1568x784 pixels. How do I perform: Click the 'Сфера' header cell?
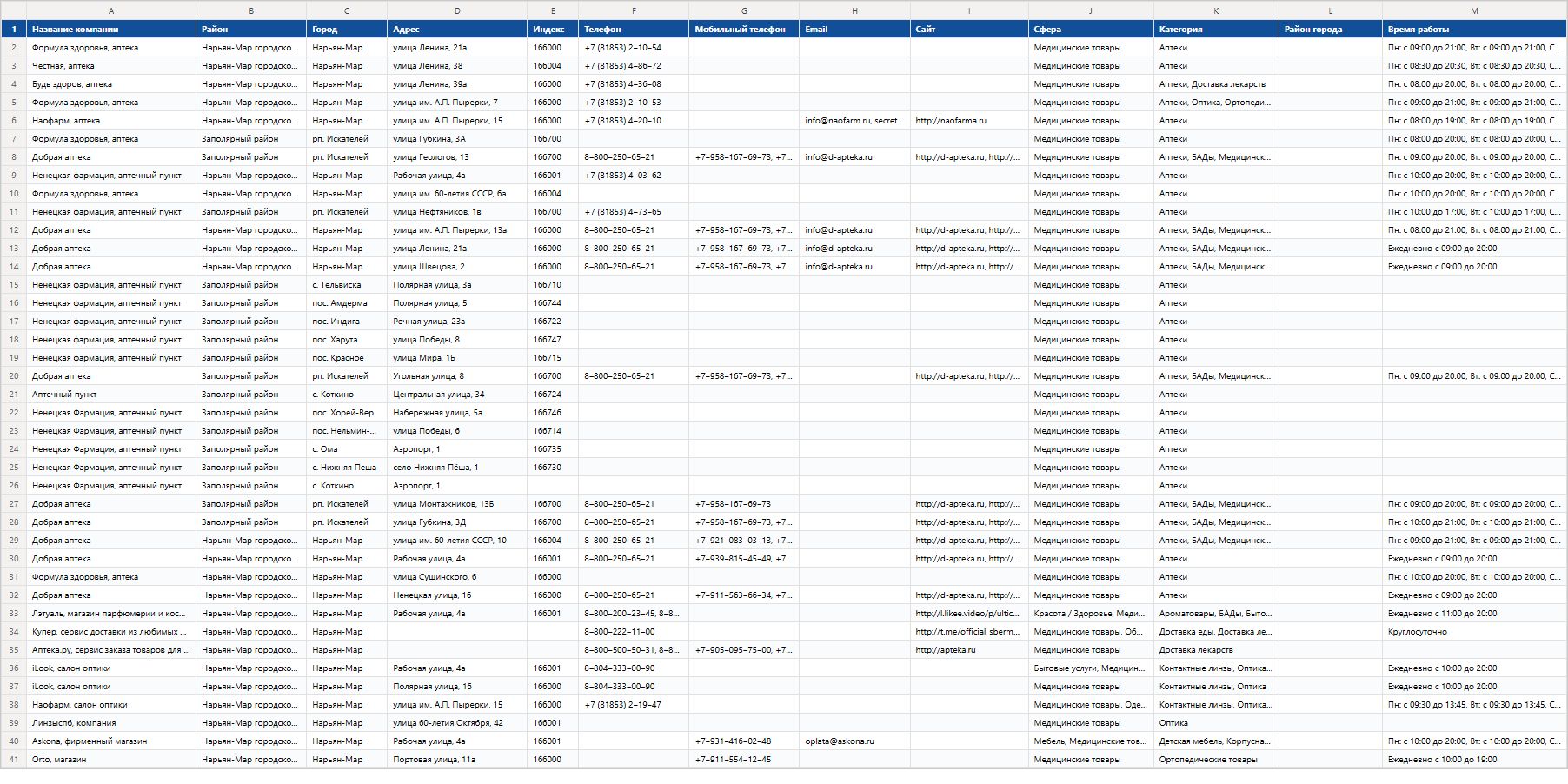(1091, 29)
